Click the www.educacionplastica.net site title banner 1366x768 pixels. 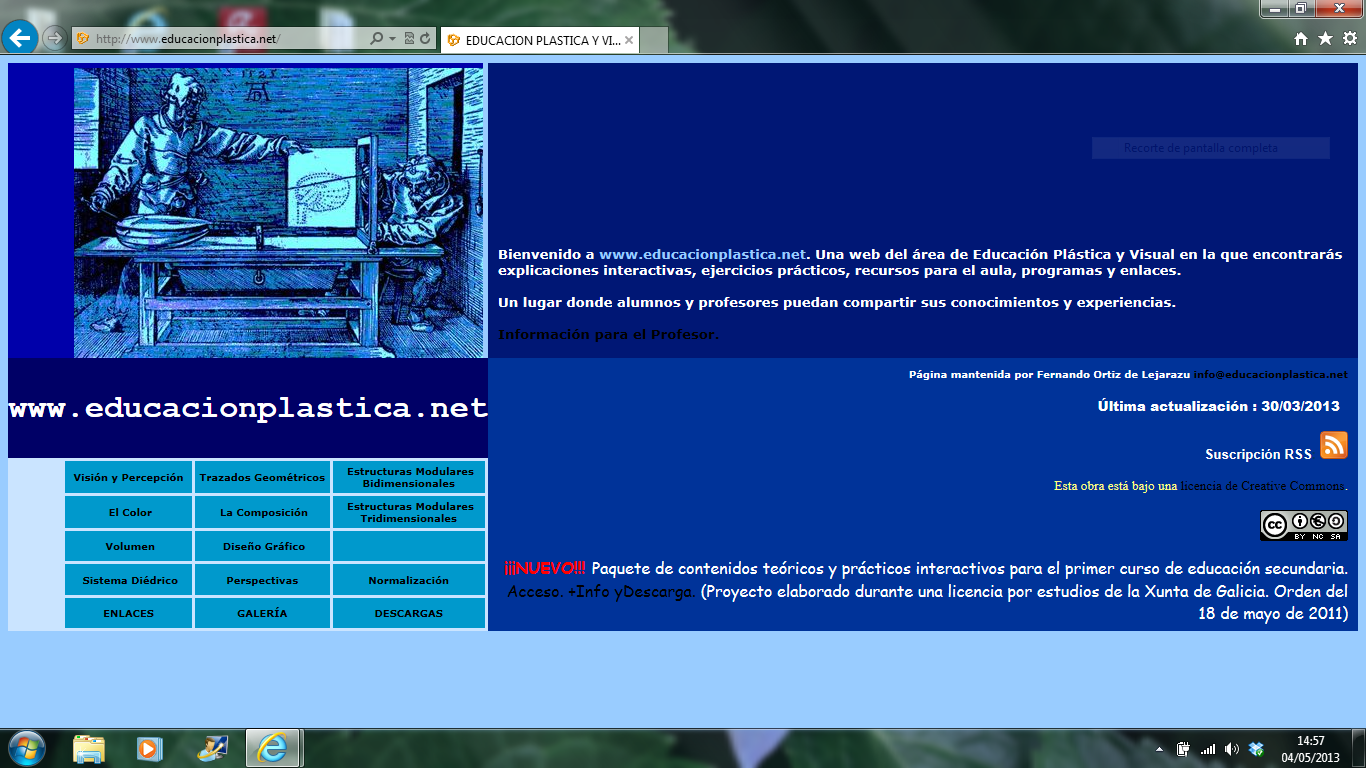click(248, 408)
